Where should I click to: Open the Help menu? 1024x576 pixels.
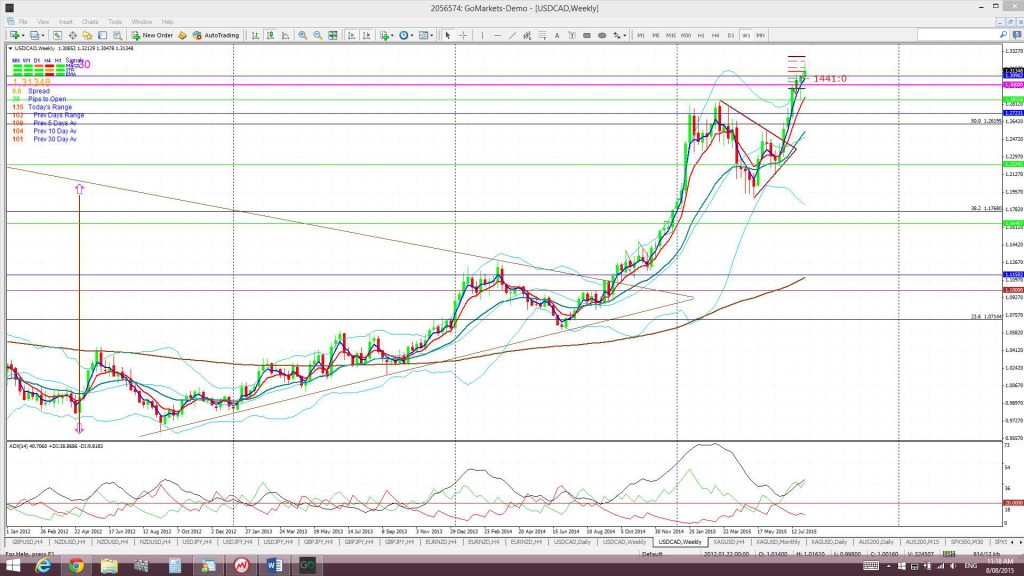point(168,22)
